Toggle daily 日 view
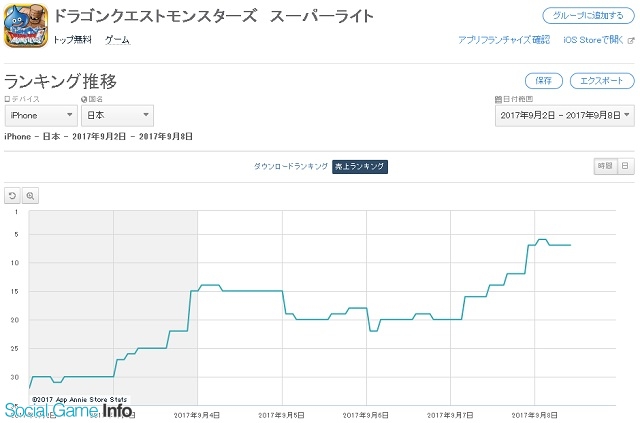Screen dimensions: 640x423 click(x=625, y=166)
